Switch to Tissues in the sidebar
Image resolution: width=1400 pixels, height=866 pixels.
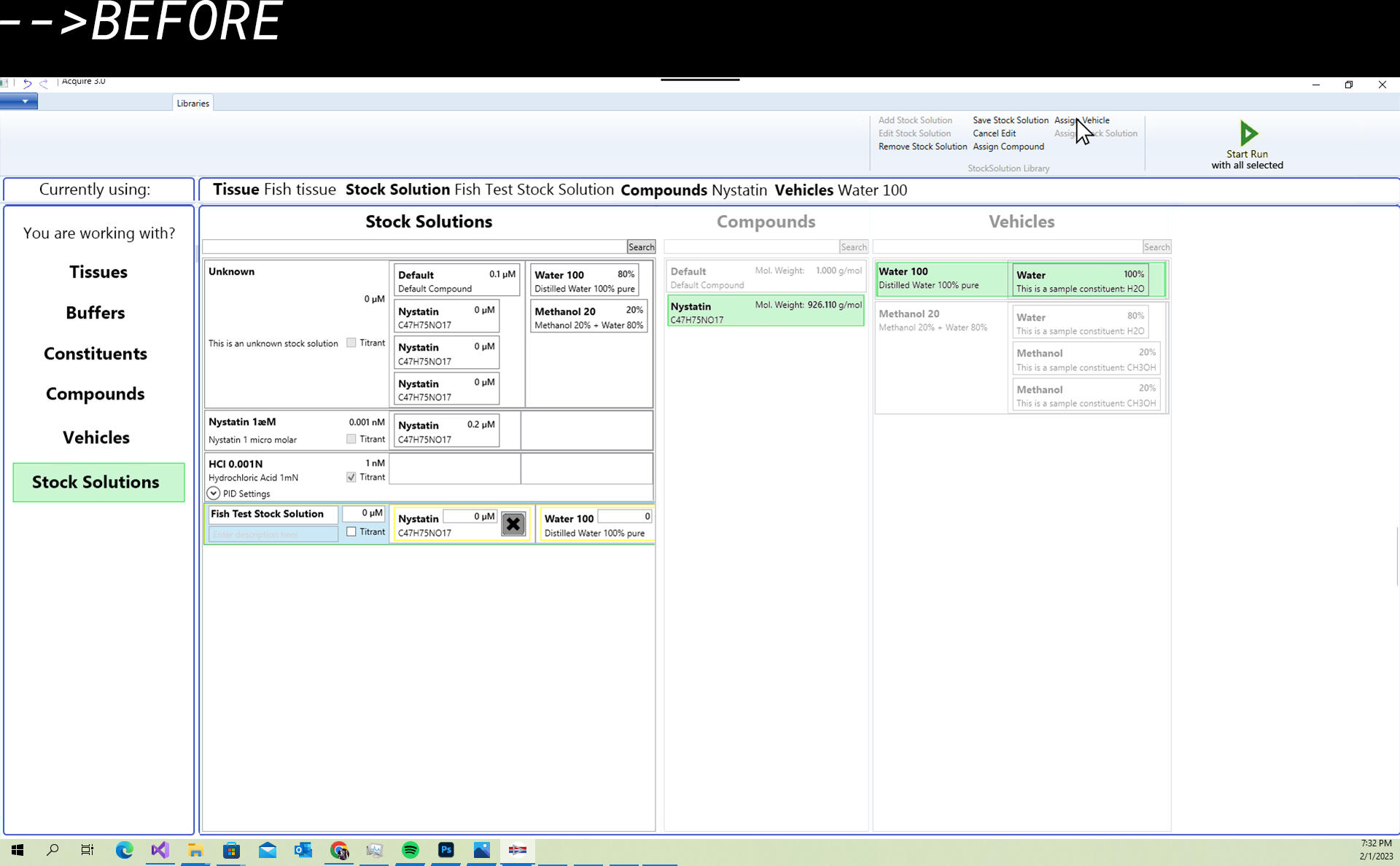[98, 272]
